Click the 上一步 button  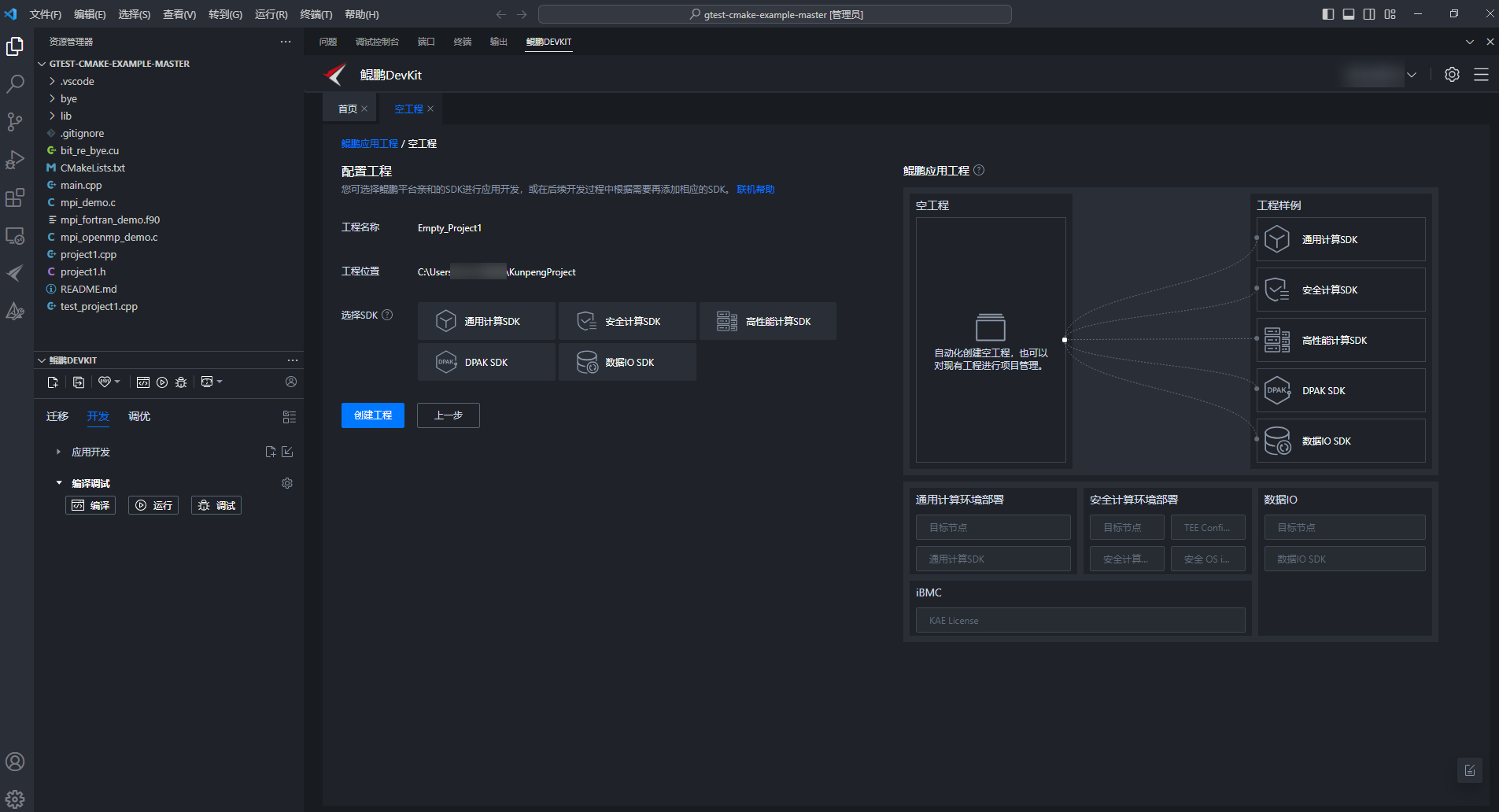449,415
